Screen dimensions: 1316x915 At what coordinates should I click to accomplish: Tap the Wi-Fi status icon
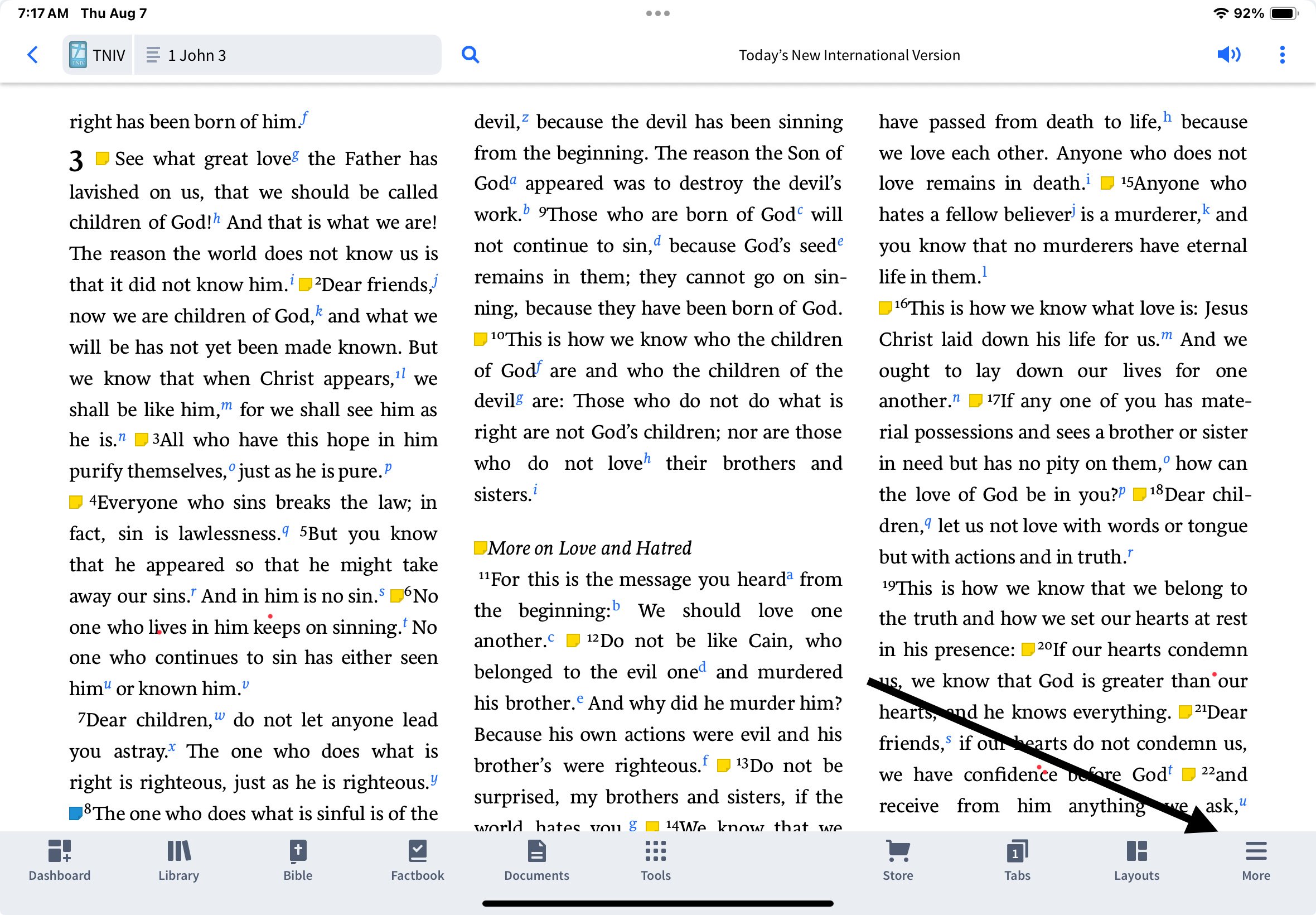(x=1221, y=13)
